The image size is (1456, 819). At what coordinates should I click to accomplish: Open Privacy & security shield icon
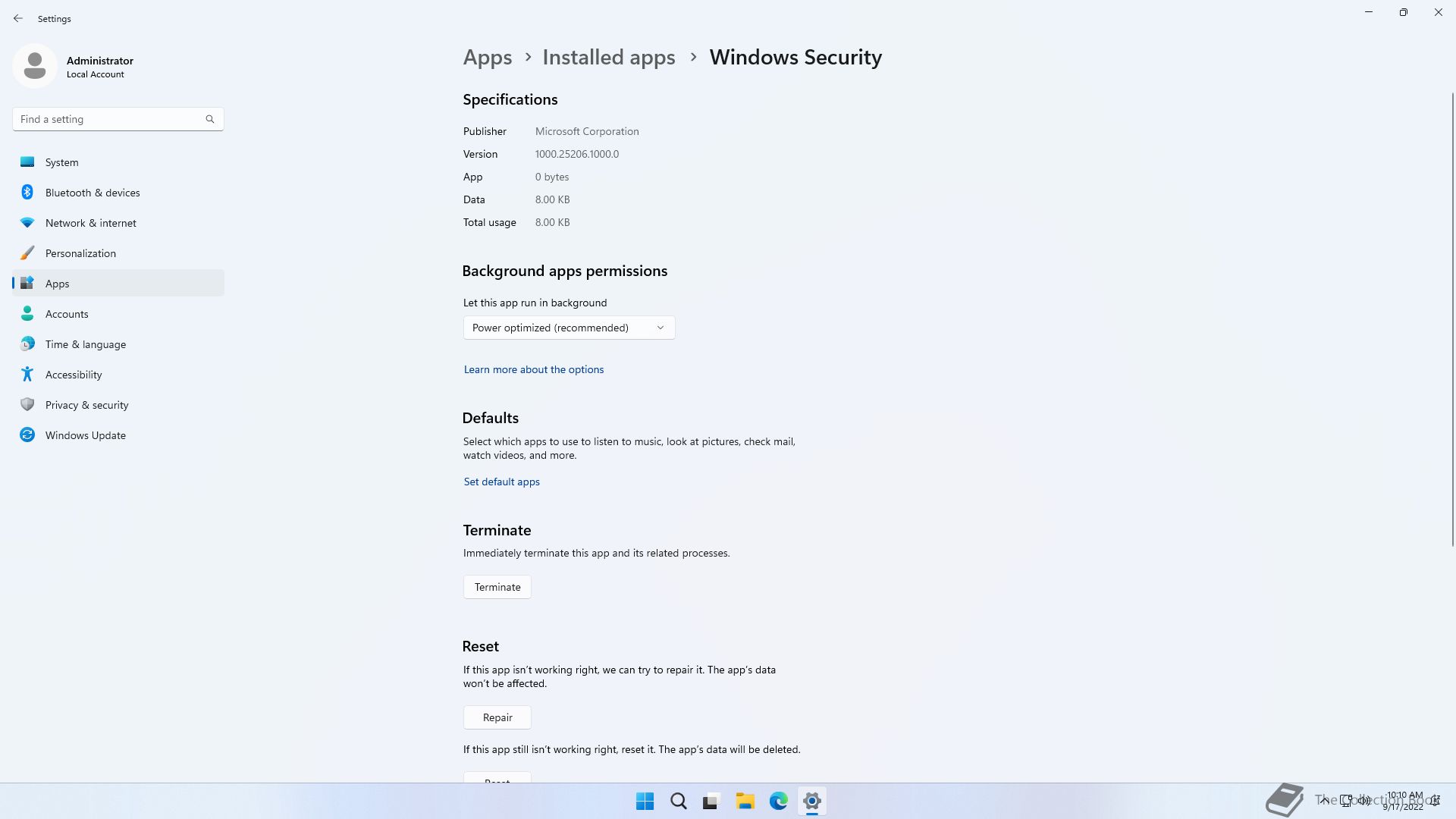[x=27, y=404]
